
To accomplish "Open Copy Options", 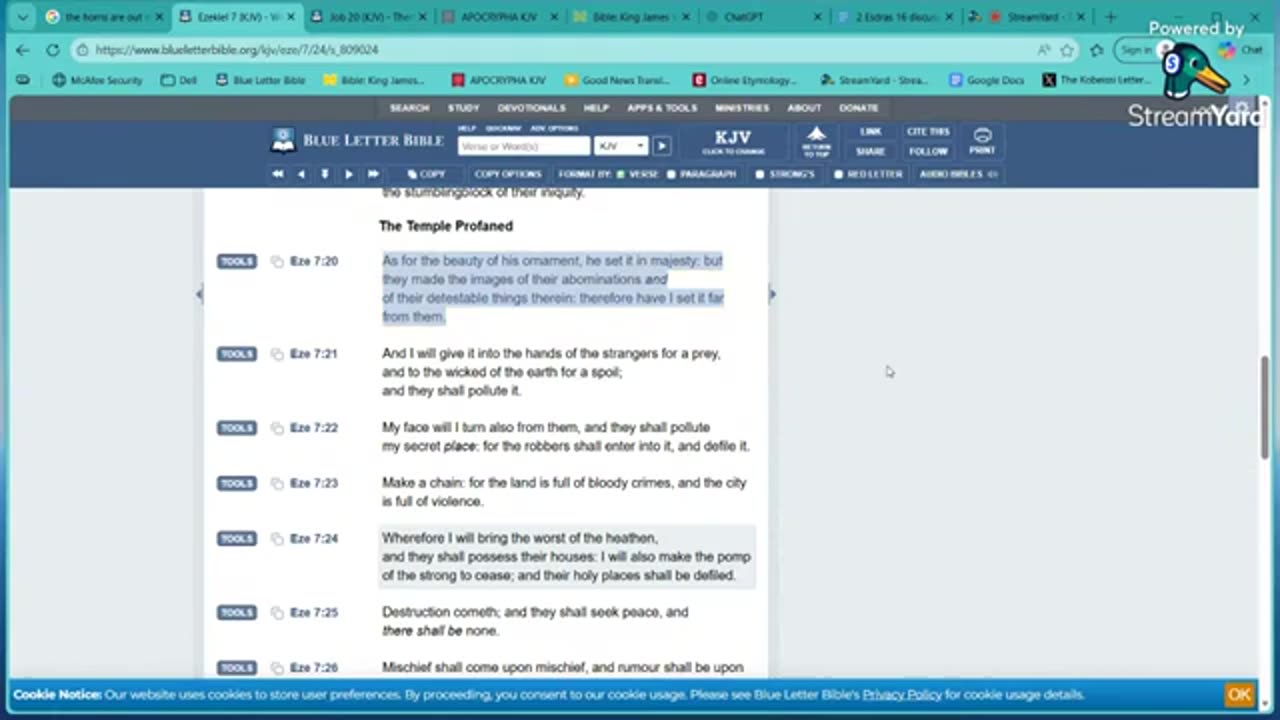I will [508, 174].
